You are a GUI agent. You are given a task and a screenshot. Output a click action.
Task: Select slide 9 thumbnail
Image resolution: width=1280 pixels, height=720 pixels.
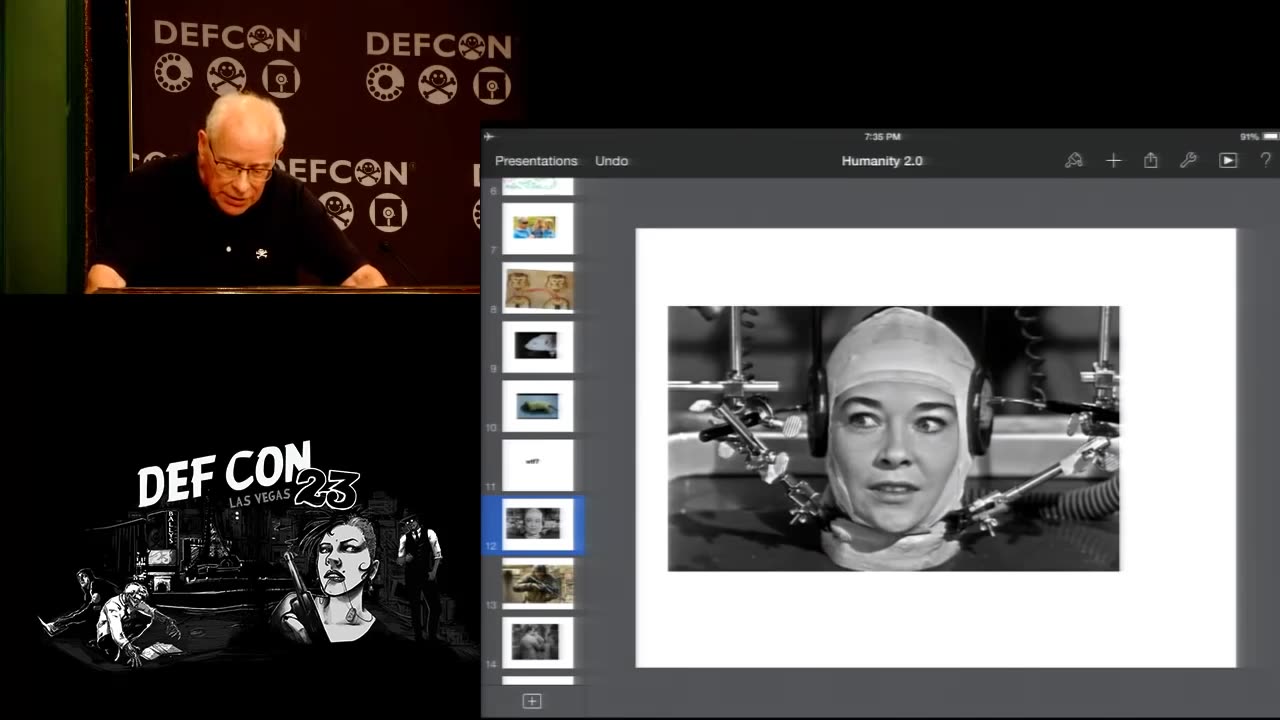point(537,346)
